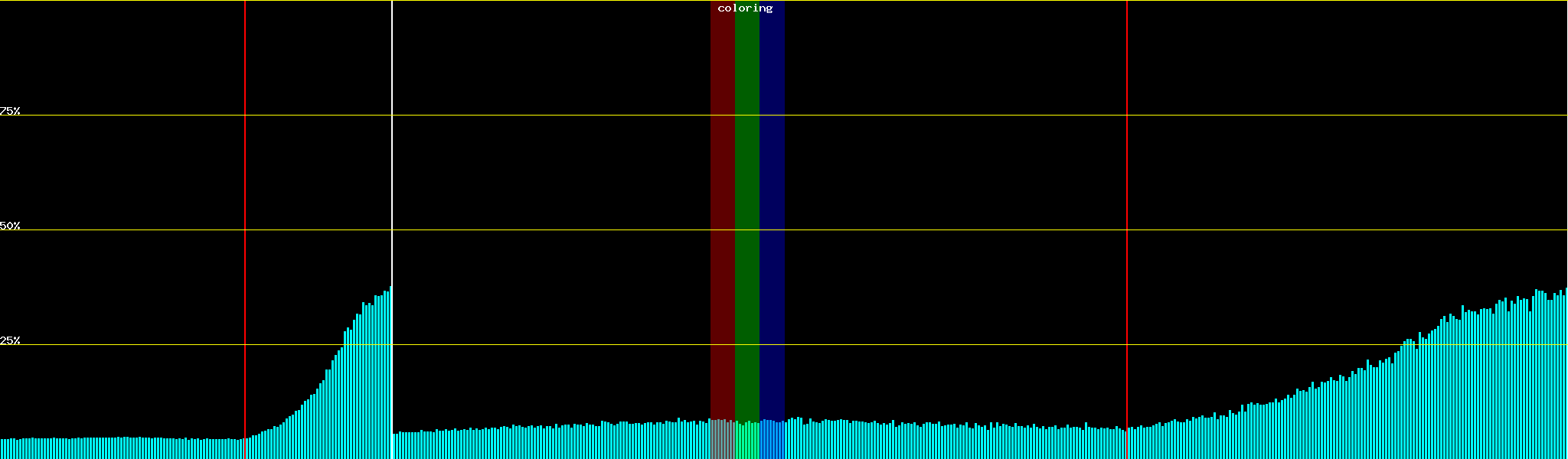Click the first cyan bar at far left
The width and height of the screenshot is (1568, 459).
[2, 449]
